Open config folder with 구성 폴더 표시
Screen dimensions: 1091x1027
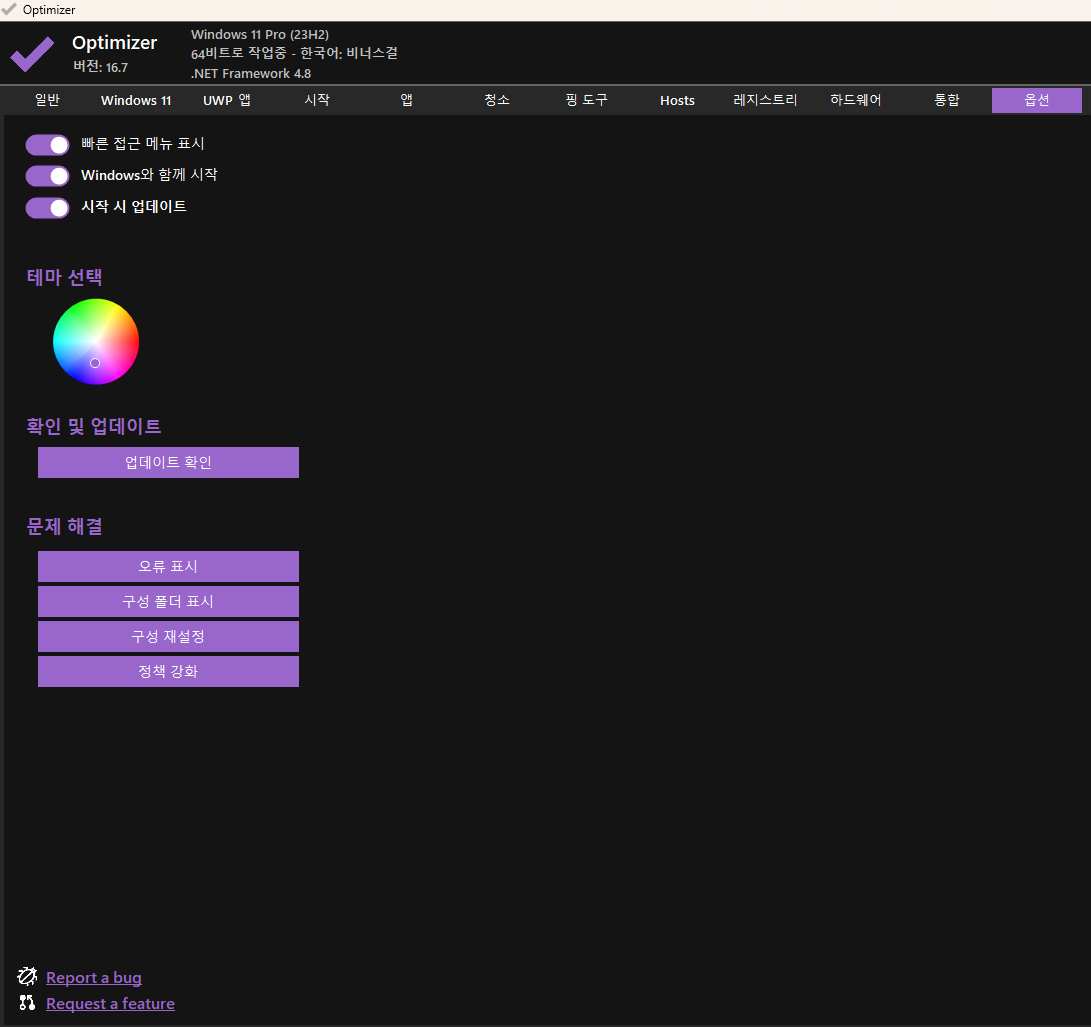168,601
